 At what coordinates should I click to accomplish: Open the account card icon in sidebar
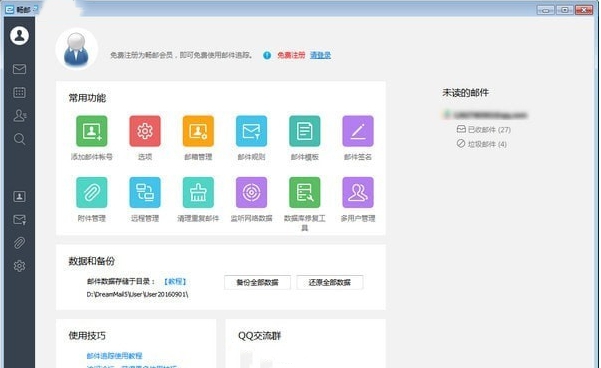pos(19,196)
